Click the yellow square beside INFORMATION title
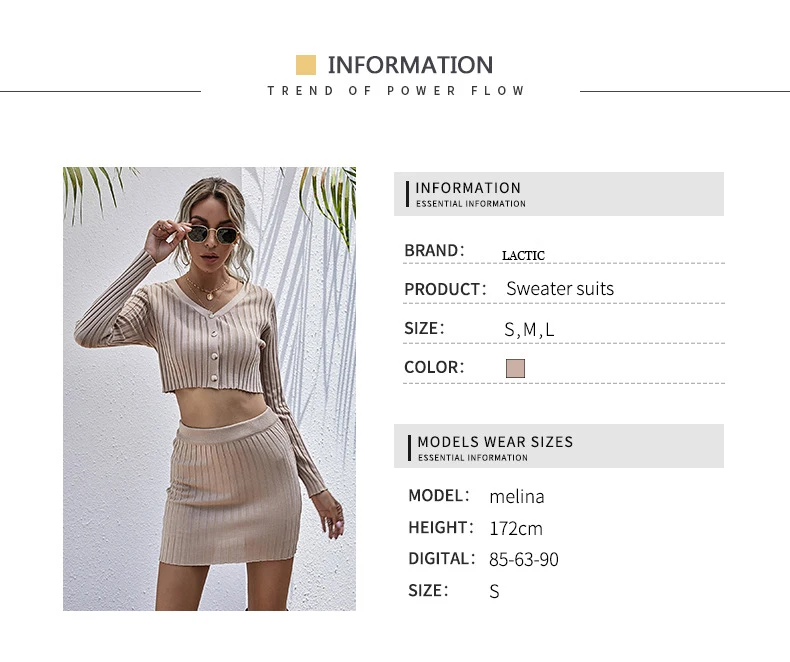The image size is (790, 662). tap(306, 65)
